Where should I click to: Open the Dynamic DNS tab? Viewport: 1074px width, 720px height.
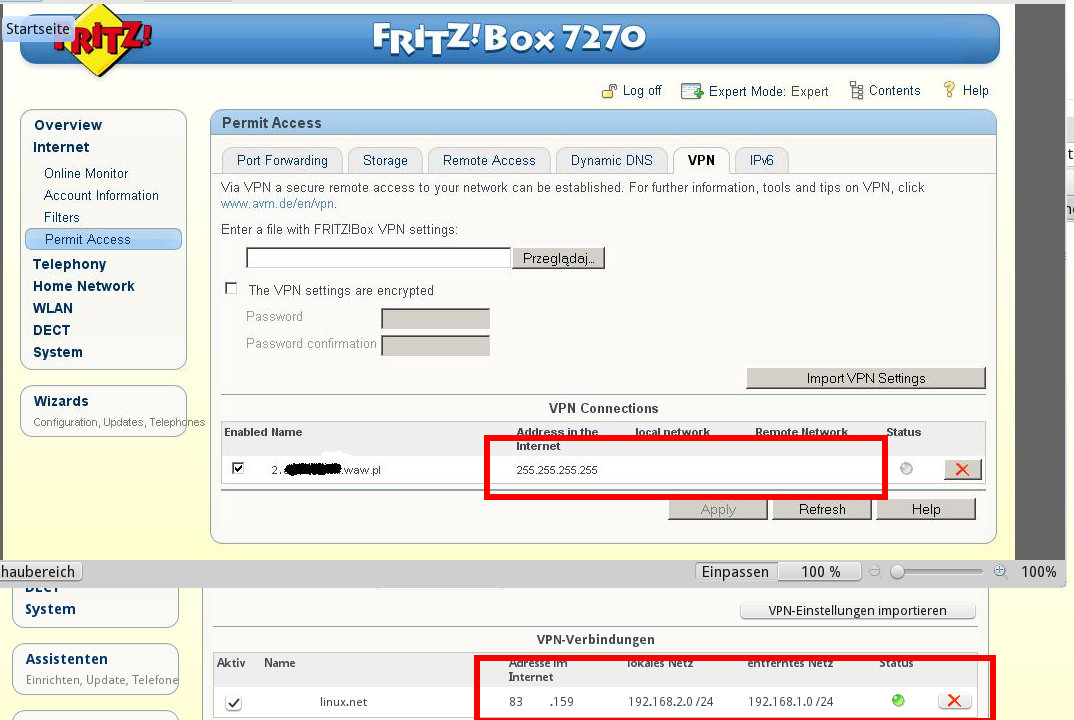pos(612,160)
